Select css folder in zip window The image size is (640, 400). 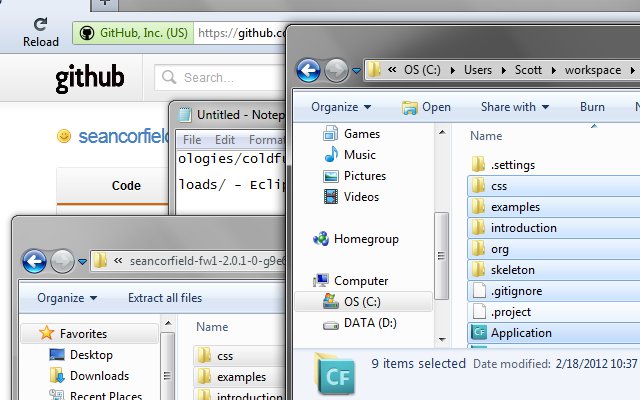pyautogui.click(x=239, y=356)
